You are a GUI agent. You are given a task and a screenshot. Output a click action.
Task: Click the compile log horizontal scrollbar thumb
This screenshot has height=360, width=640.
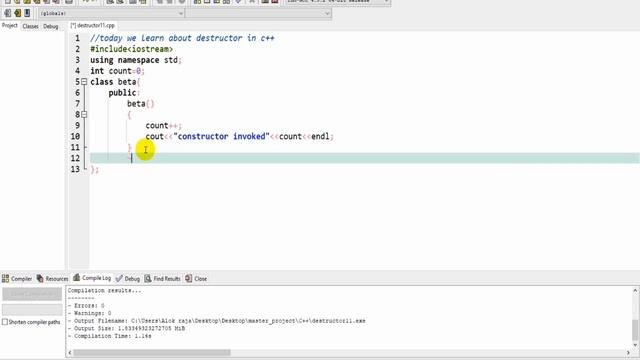click(152, 353)
